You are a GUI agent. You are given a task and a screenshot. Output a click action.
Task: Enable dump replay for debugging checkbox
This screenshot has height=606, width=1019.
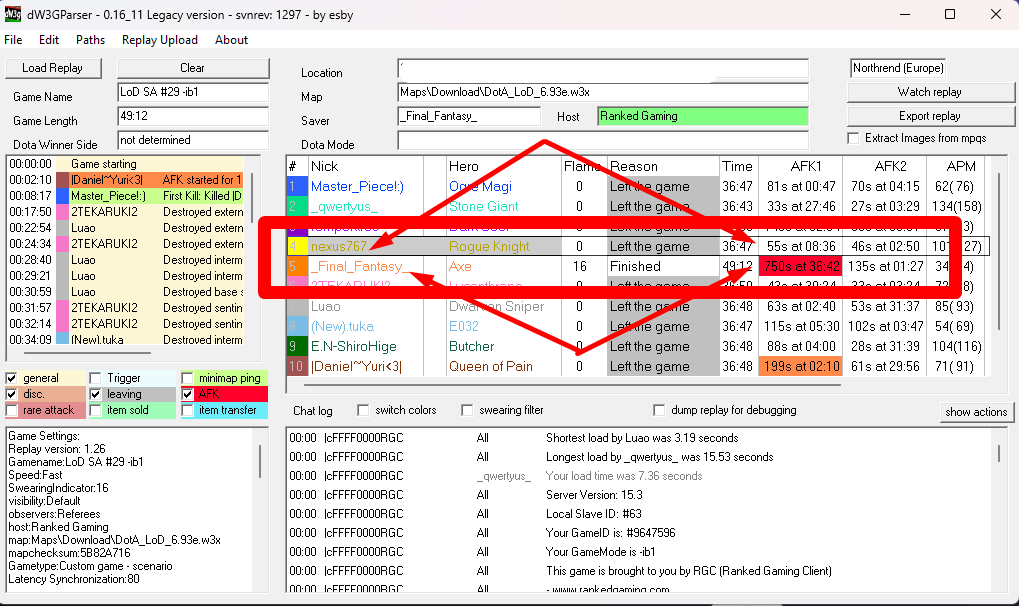point(659,410)
